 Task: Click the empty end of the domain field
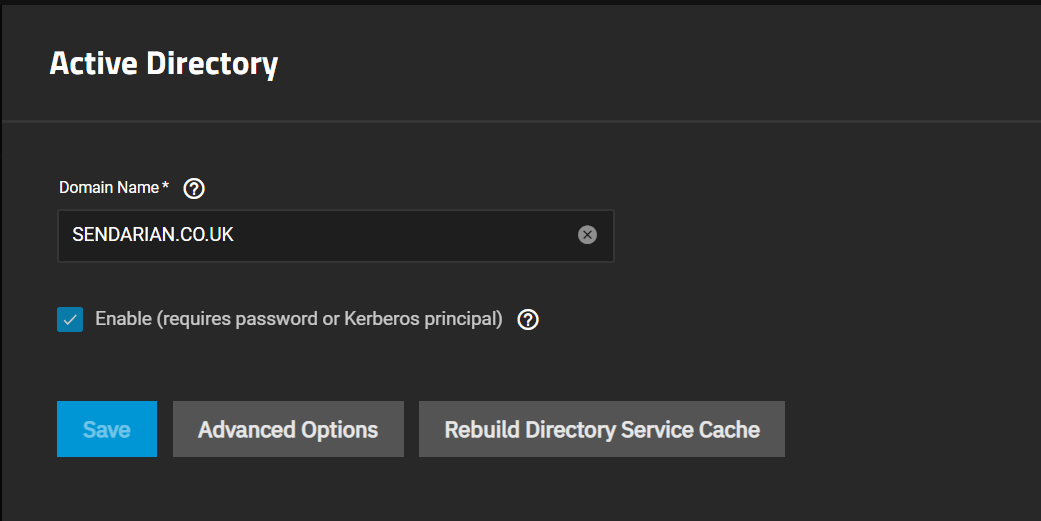[x=405, y=236]
